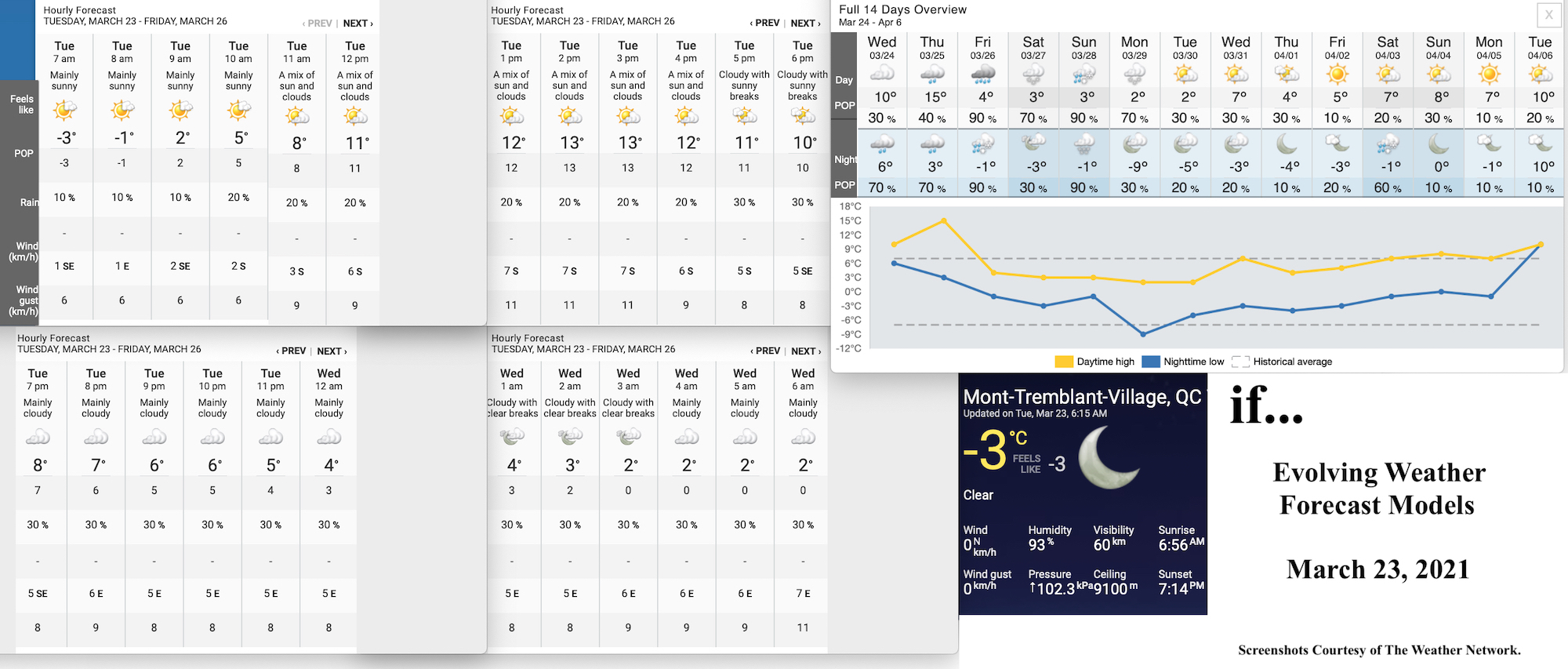Click PREV in the Wed 1 am–6 am hourly panel
1568x669 pixels.
[765, 351]
